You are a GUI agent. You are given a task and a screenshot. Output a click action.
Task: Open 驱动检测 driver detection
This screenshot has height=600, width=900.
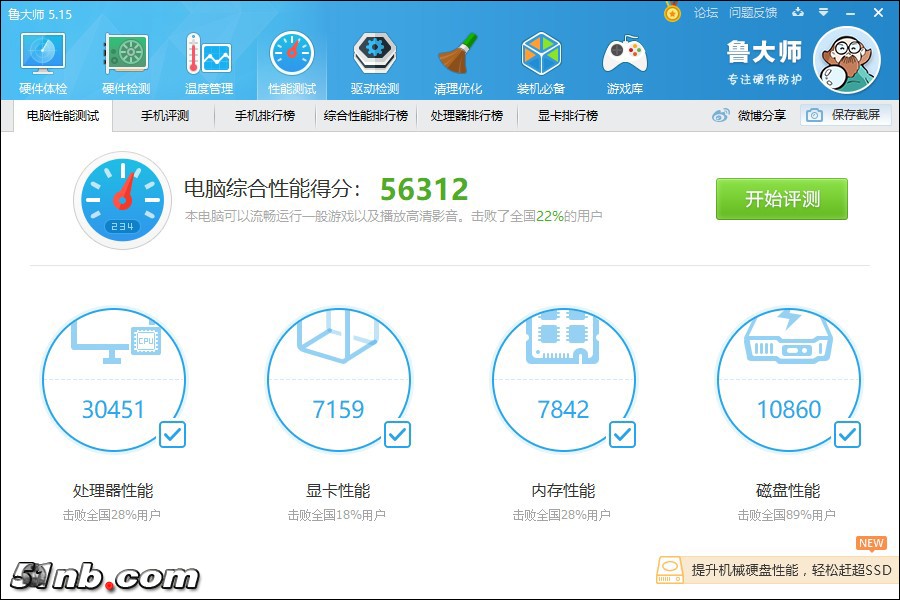(x=375, y=62)
